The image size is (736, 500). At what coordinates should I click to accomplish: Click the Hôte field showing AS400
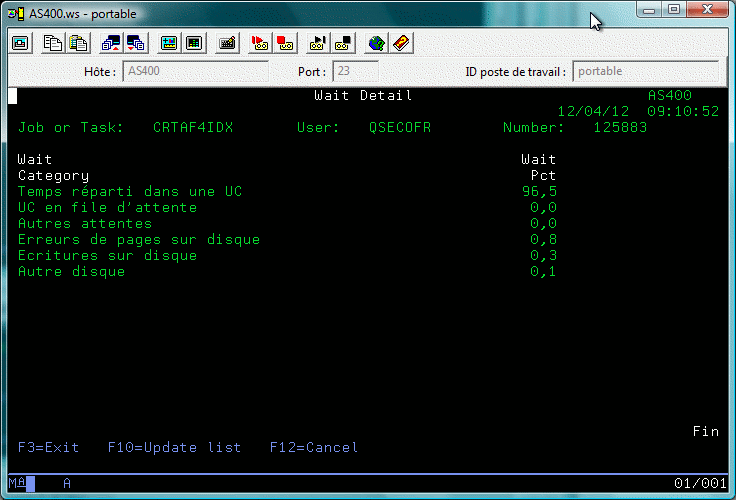195,71
